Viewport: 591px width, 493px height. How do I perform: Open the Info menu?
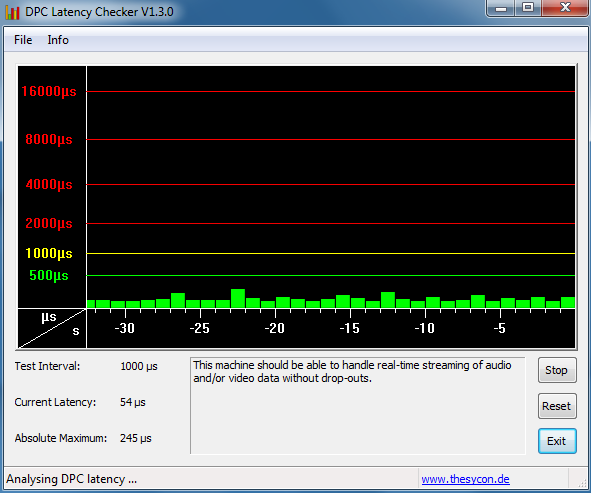58,40
